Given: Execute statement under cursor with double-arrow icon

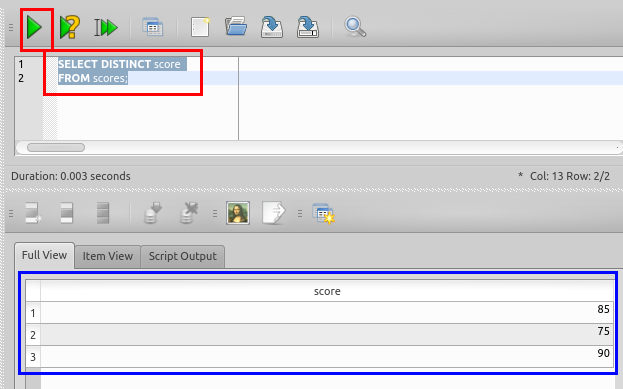Looking at the screenshot, I should point(106,28).
